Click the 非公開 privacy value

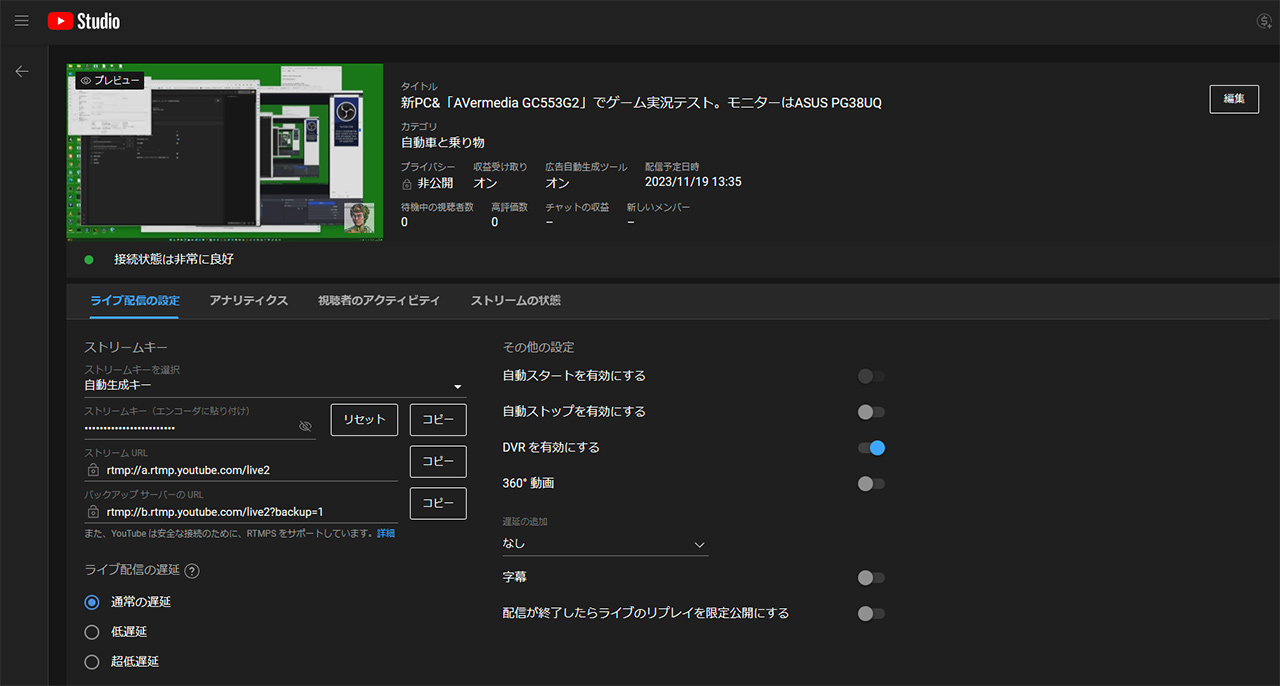[435, 184]
